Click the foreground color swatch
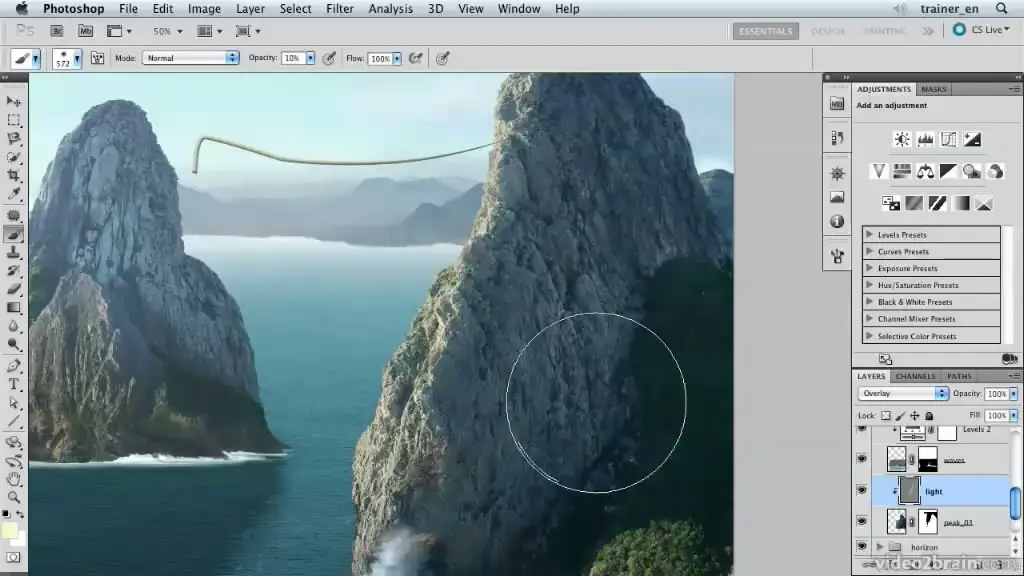Image resolution: width=1024 pixels, height=576 pixels. pyautogui.click(x=9, y=530)
